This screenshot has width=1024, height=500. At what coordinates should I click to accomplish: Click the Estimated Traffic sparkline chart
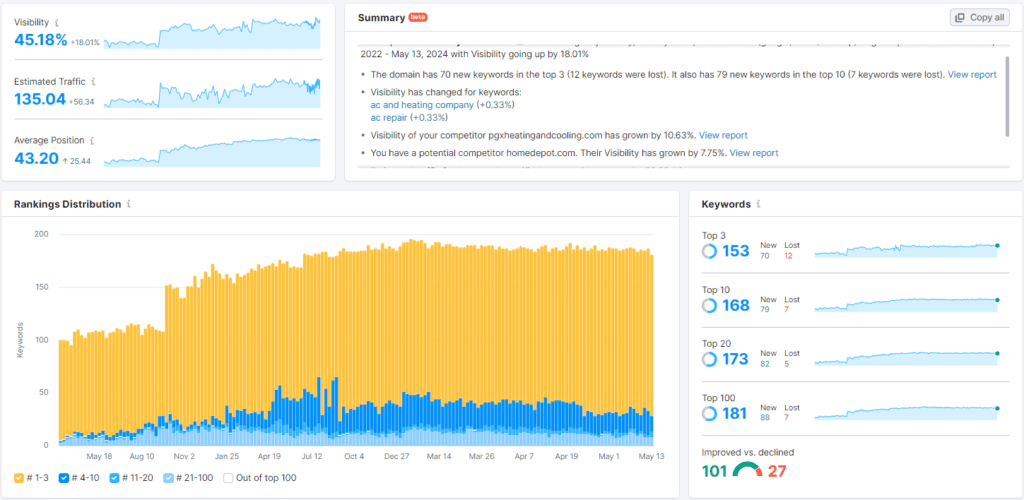coord(212,92)
